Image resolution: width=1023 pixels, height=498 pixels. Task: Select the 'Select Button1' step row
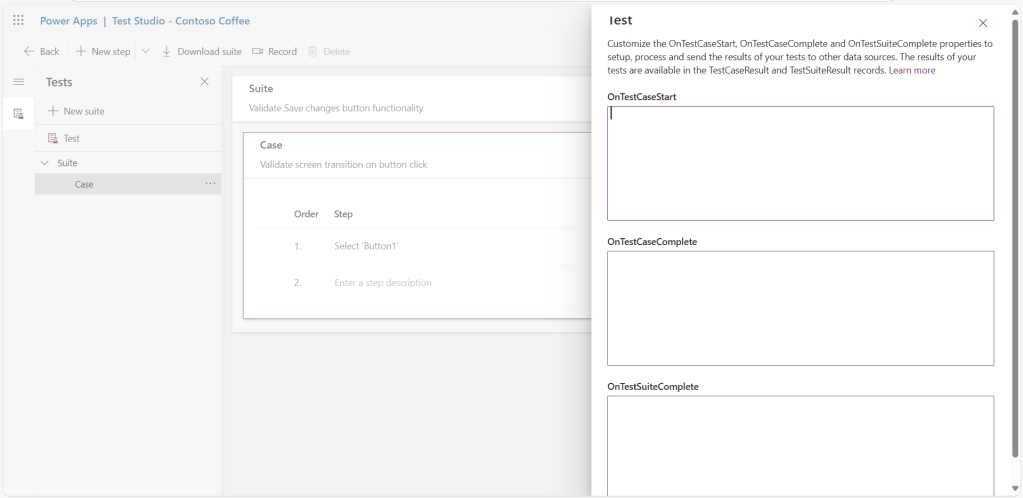(366, 246)
